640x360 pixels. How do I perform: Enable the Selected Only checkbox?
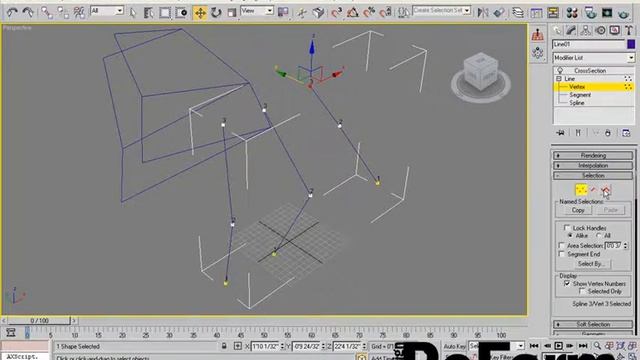click(582, 291)
